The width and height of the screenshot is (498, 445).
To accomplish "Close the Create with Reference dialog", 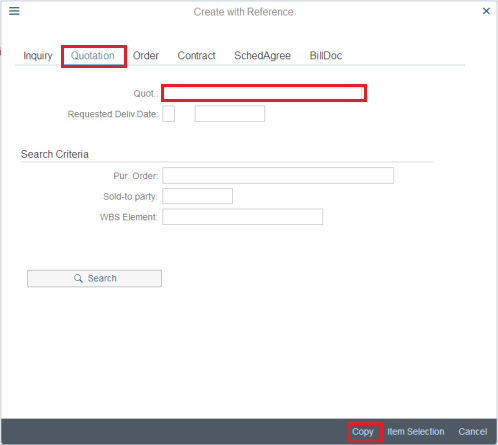I will click(486, 11).
